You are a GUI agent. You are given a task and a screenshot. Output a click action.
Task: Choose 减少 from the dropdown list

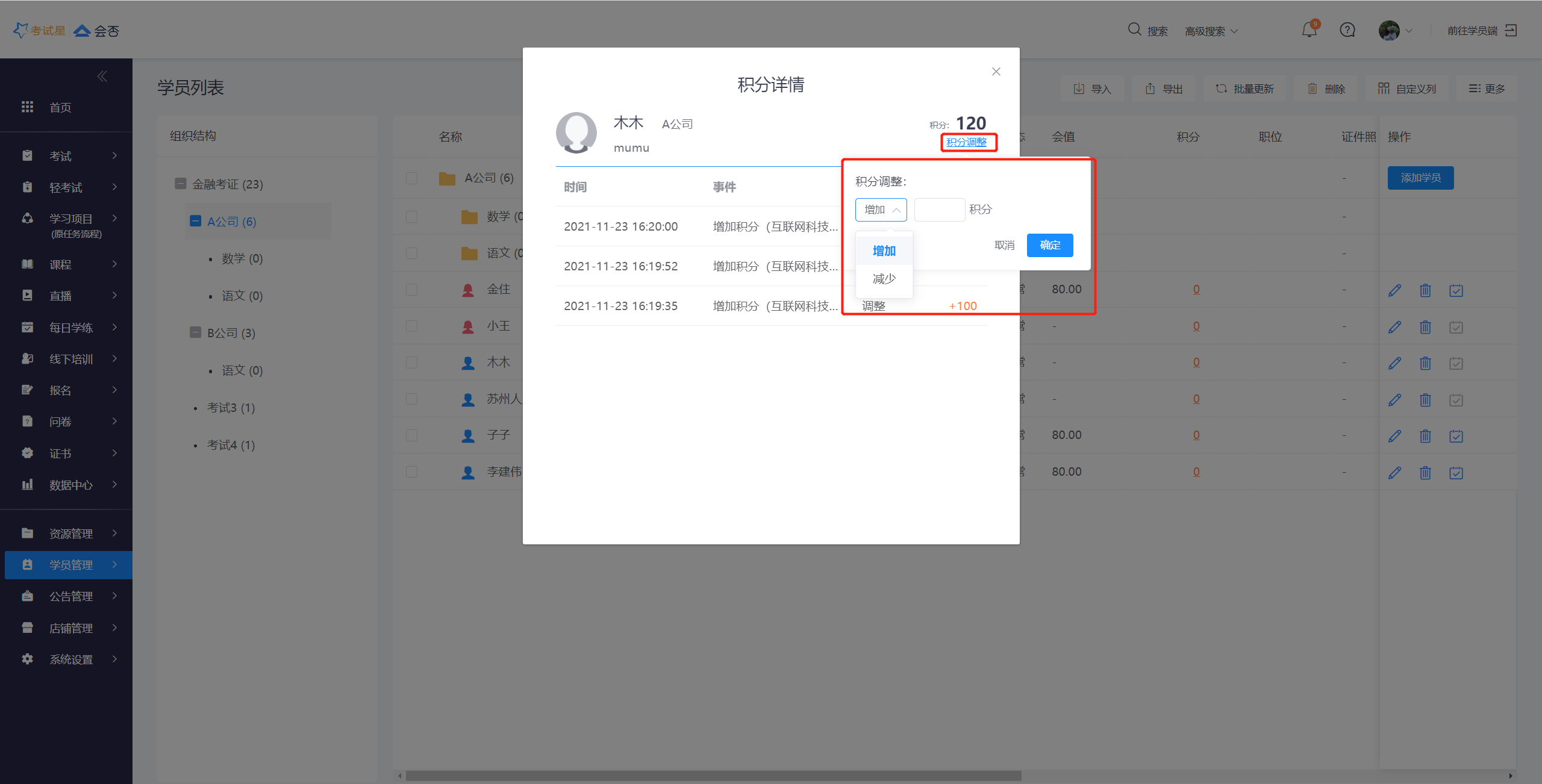[x=884, y=279]
